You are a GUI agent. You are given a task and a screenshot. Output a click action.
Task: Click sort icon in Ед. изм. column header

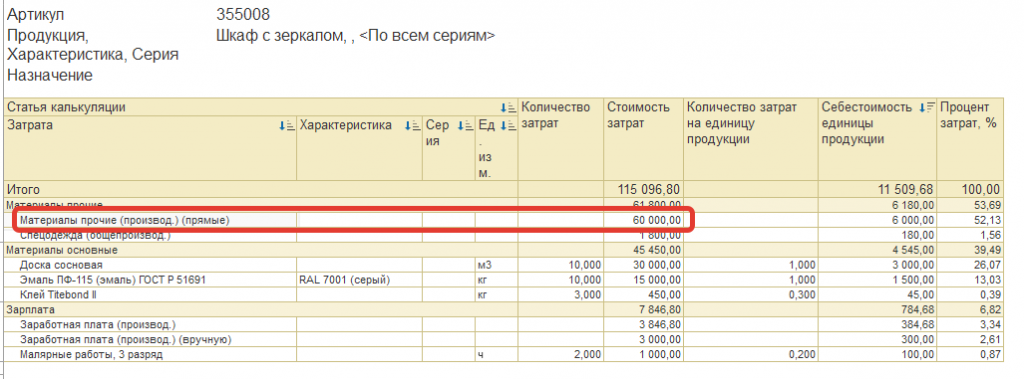point(508,125)
